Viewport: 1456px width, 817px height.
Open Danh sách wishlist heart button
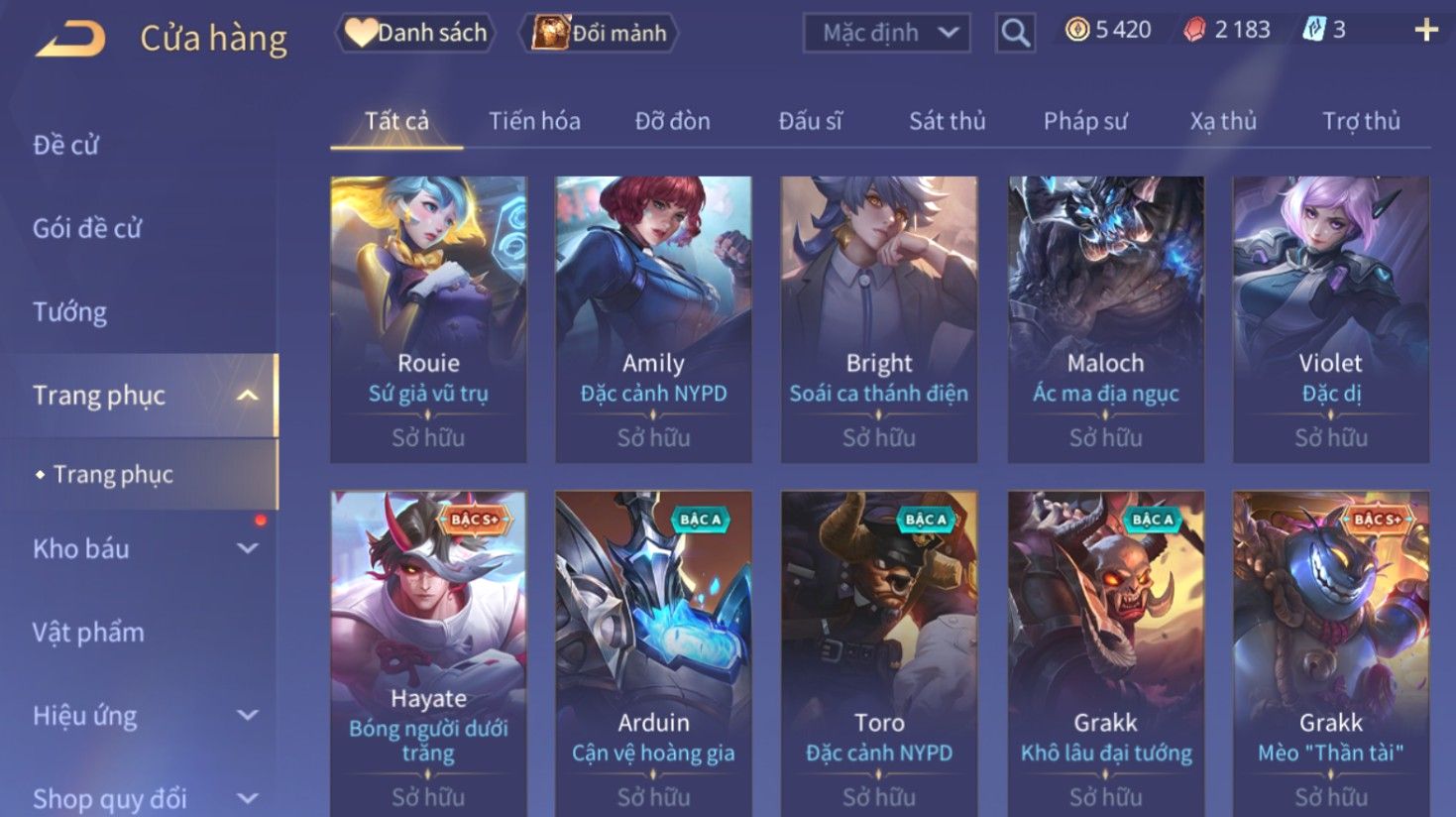click(x=415, y=33)
